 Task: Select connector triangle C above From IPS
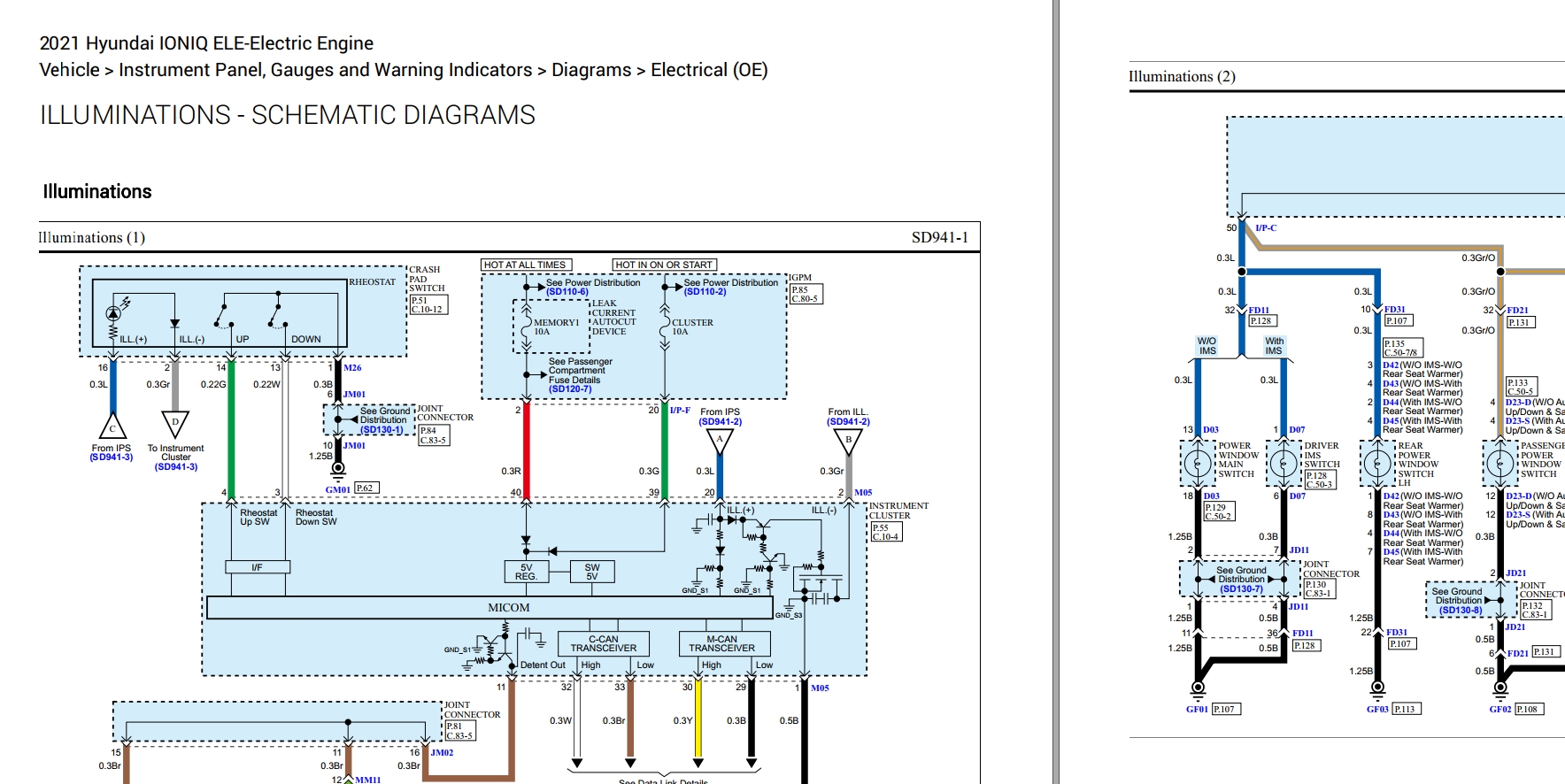point(112,427)
